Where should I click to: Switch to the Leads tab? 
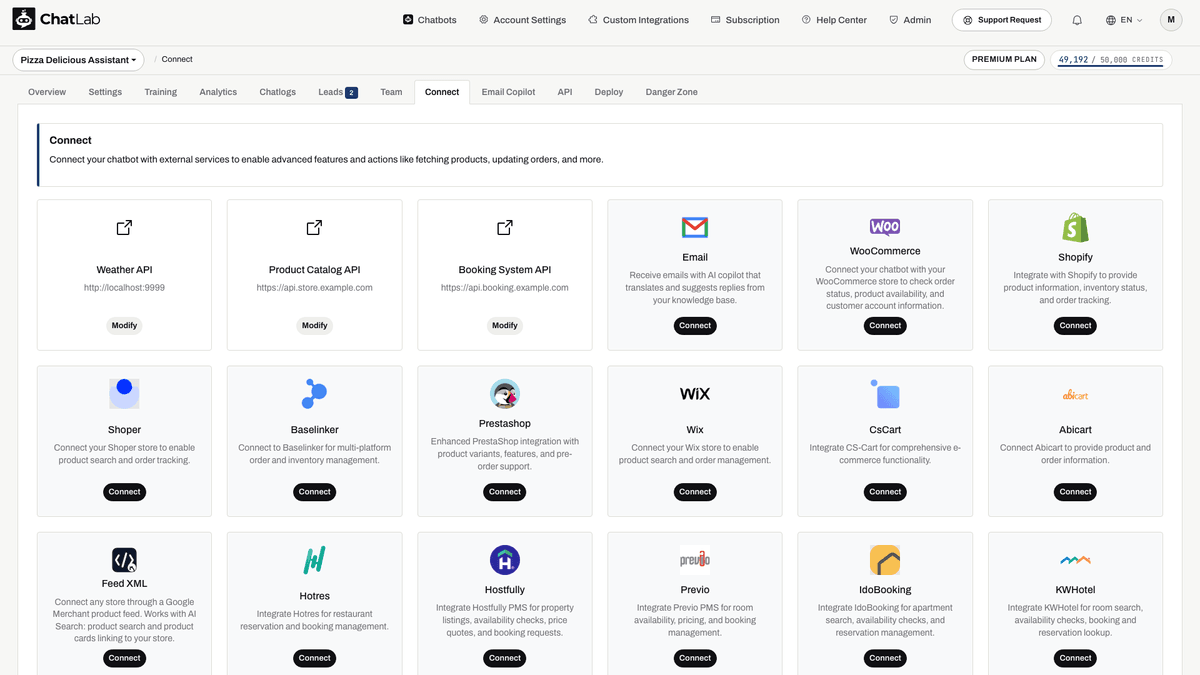(x=338, y=92)
